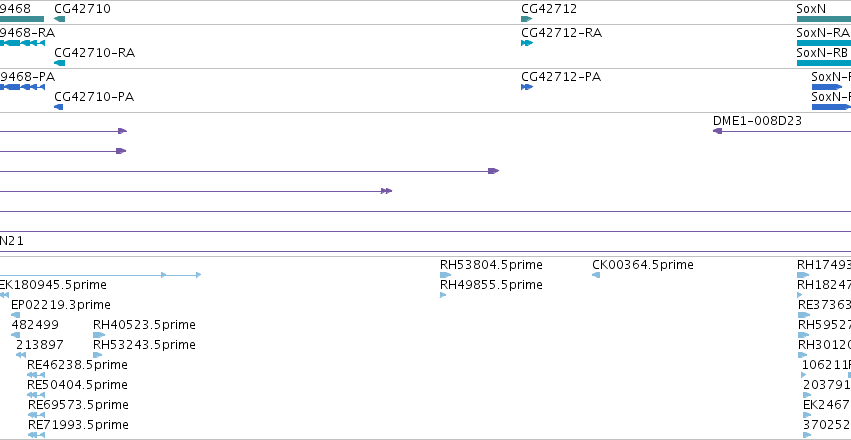Click the DME1-008D23 feature label
The image size is (851, 440).
[757, 121]
